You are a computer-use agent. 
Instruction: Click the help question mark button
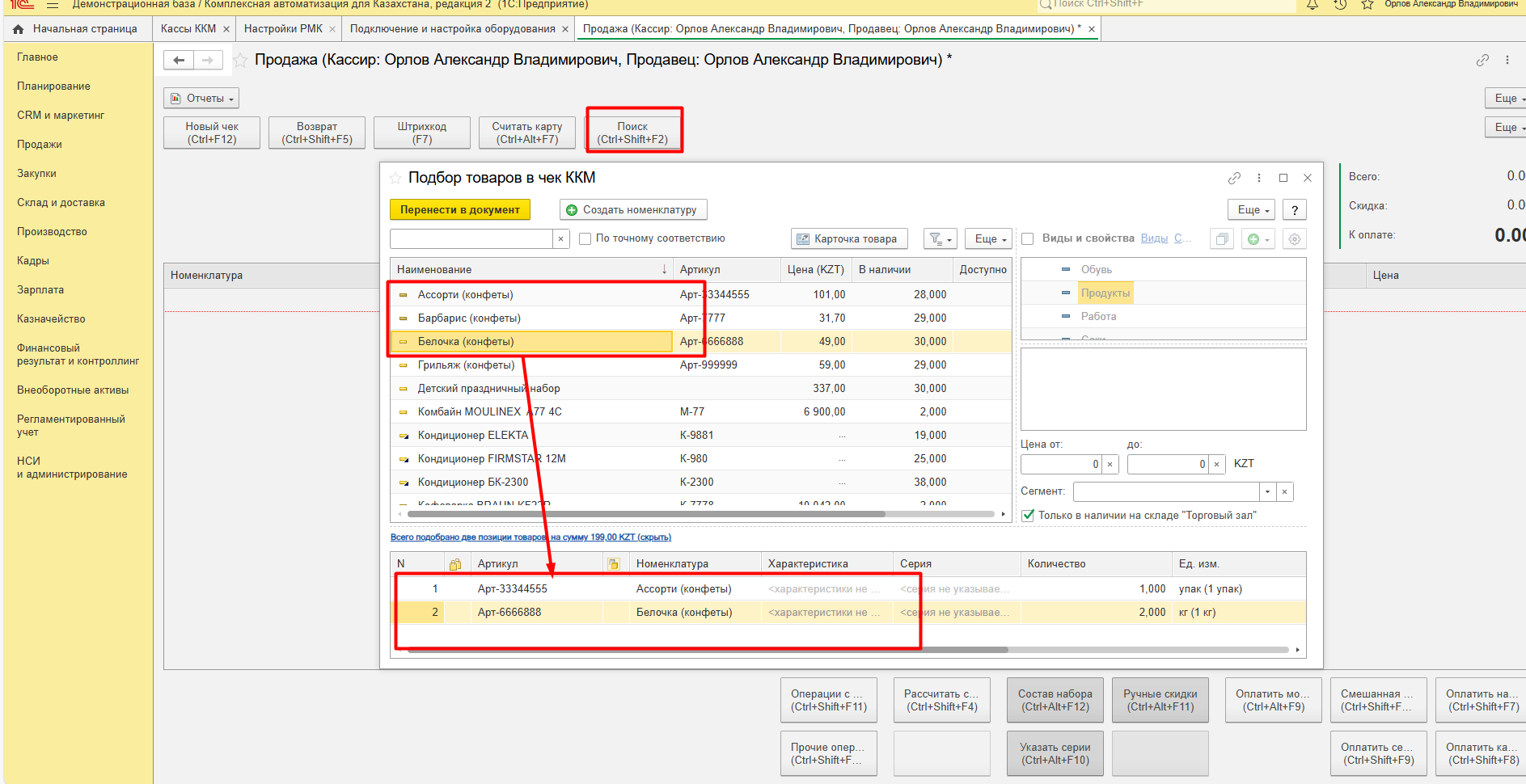pyautogui.click(x=1295, y=210)
